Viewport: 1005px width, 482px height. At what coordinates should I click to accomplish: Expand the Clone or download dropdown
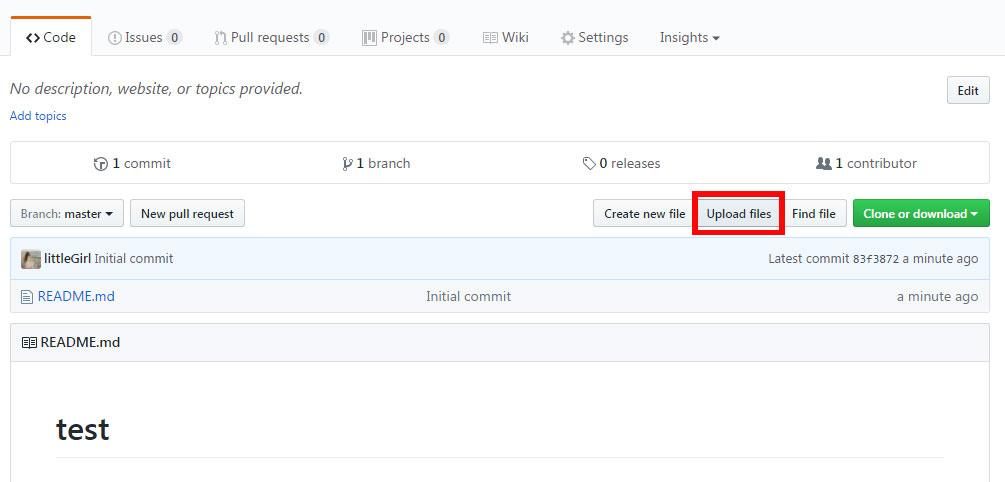click(x=921, y=213)
